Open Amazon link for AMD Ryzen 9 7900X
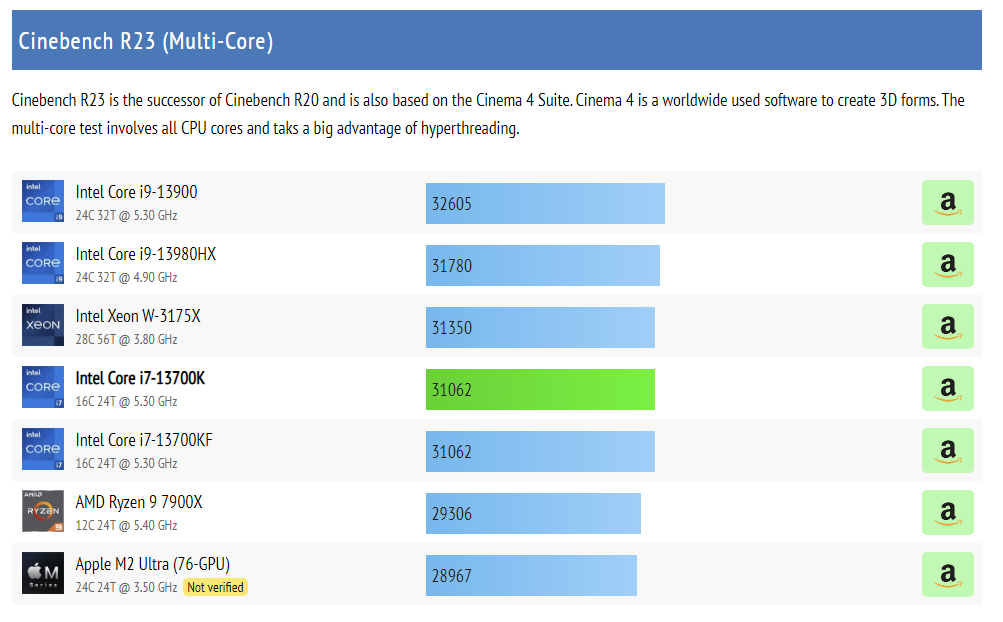This screenshot has width=1003, height=622. click(947, 513)
